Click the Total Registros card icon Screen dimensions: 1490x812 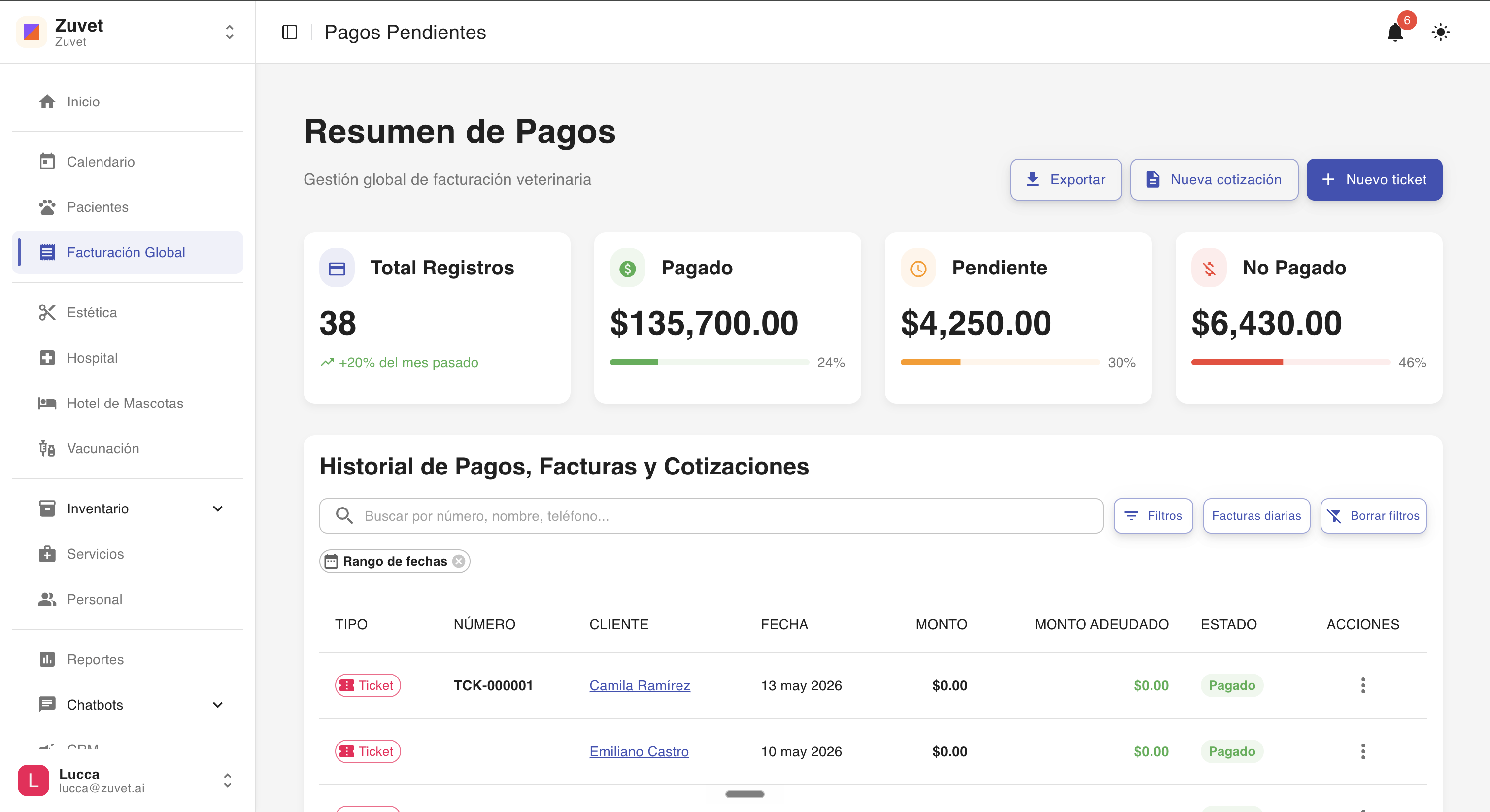[x=337, y=268]
